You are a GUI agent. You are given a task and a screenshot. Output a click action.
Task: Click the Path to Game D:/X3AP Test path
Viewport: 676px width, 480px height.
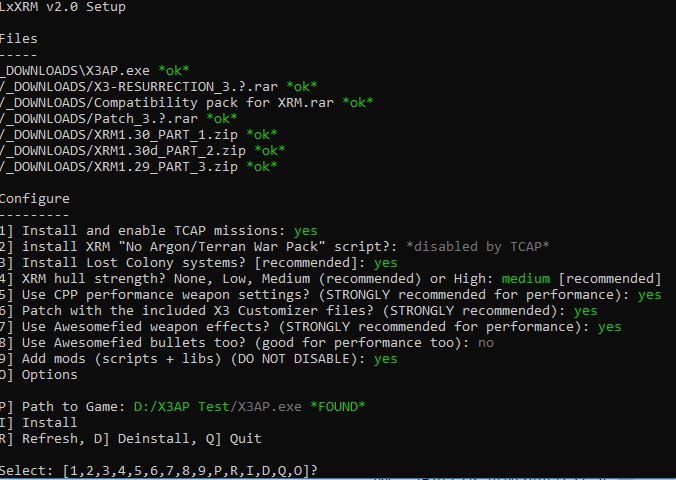[x=181, y=407]
